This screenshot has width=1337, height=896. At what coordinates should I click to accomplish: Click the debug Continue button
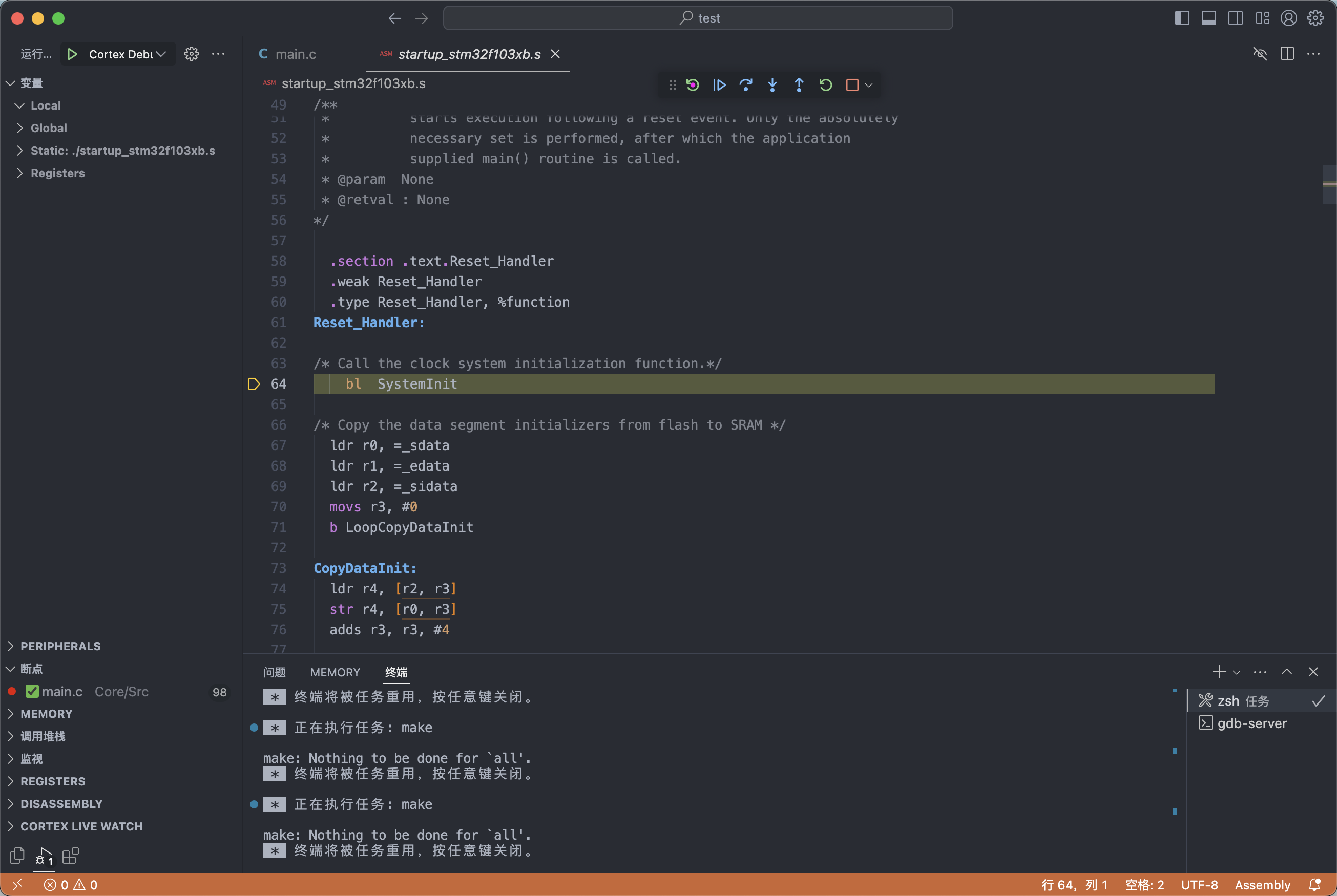pos(719,85)
